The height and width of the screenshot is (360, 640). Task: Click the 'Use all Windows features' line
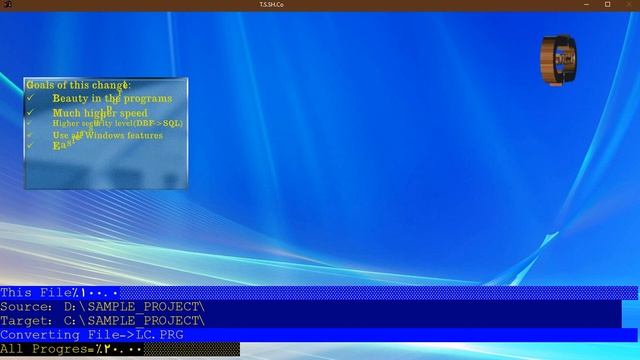[x=108, y=135]
